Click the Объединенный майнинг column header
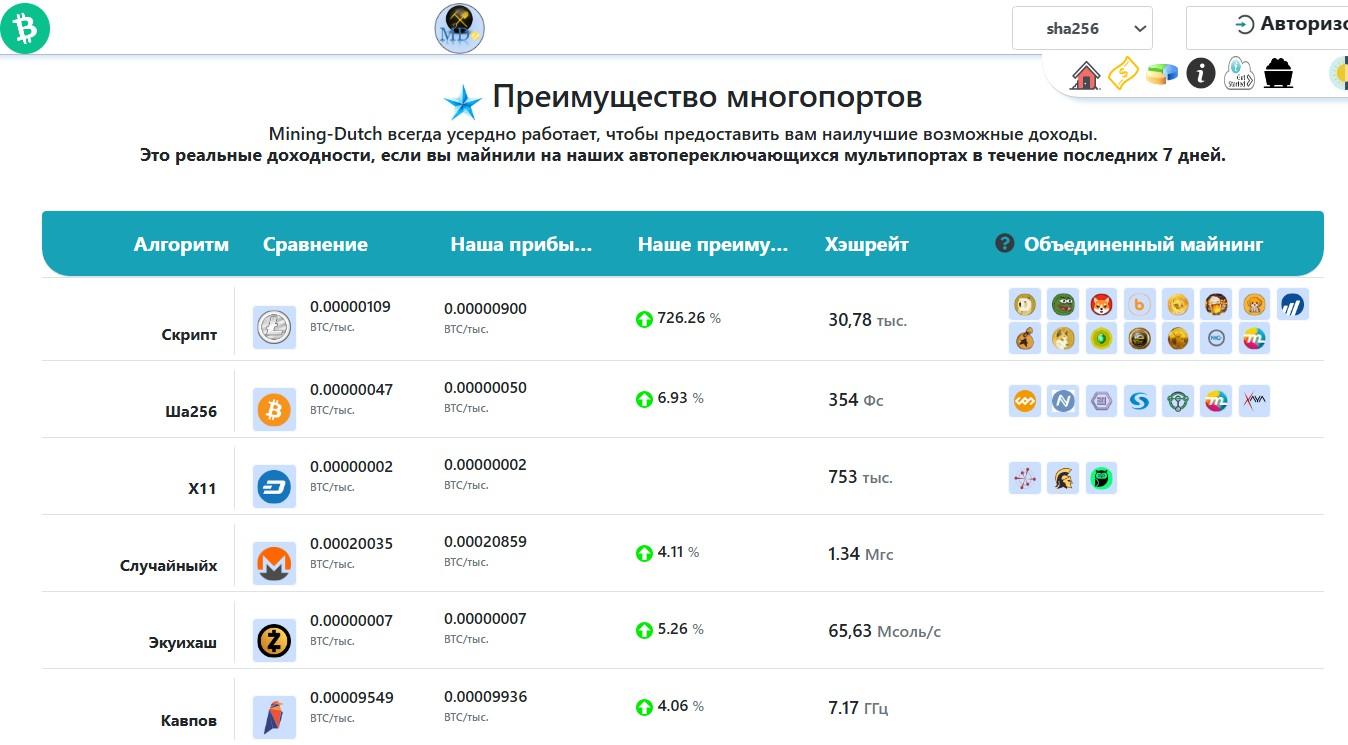Image resolution: width=1348 pixels, height=745 pixels. point(1143,244)
